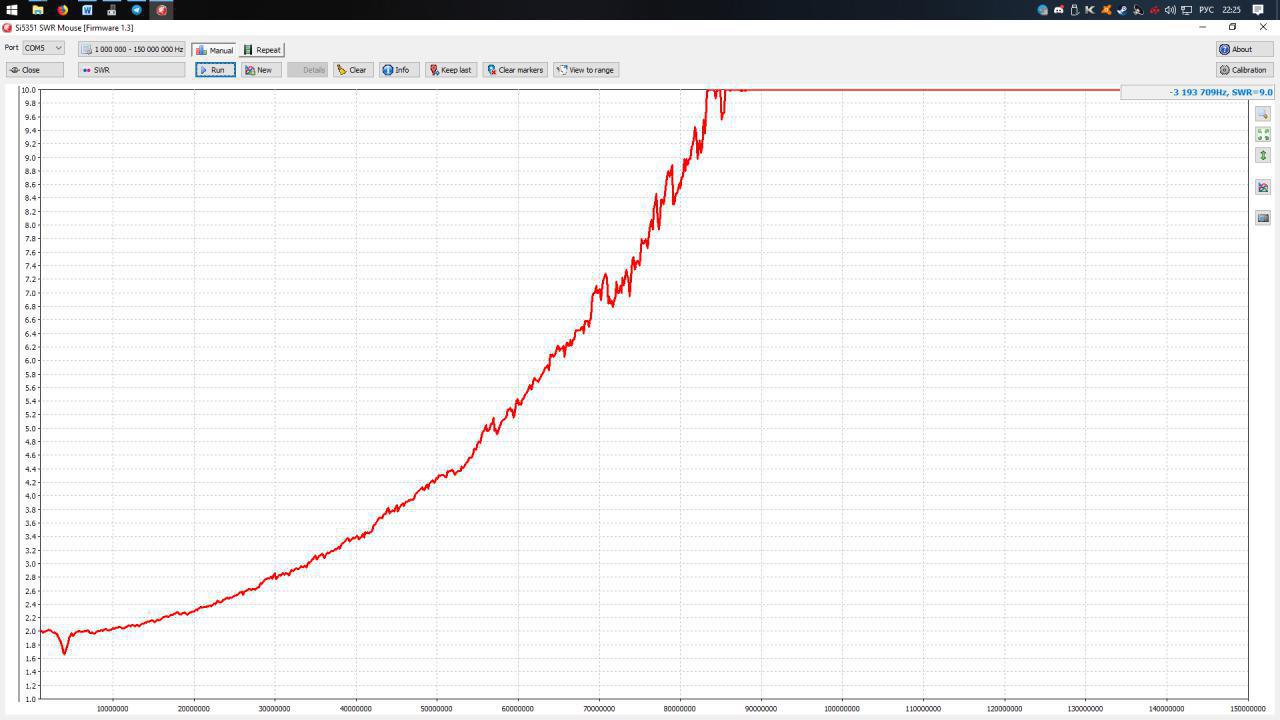Image resolution: width=1280 pixels, height=720 pixels.
Task: Open Firefox from the taskbar
Action: click(x=62, y=10)
